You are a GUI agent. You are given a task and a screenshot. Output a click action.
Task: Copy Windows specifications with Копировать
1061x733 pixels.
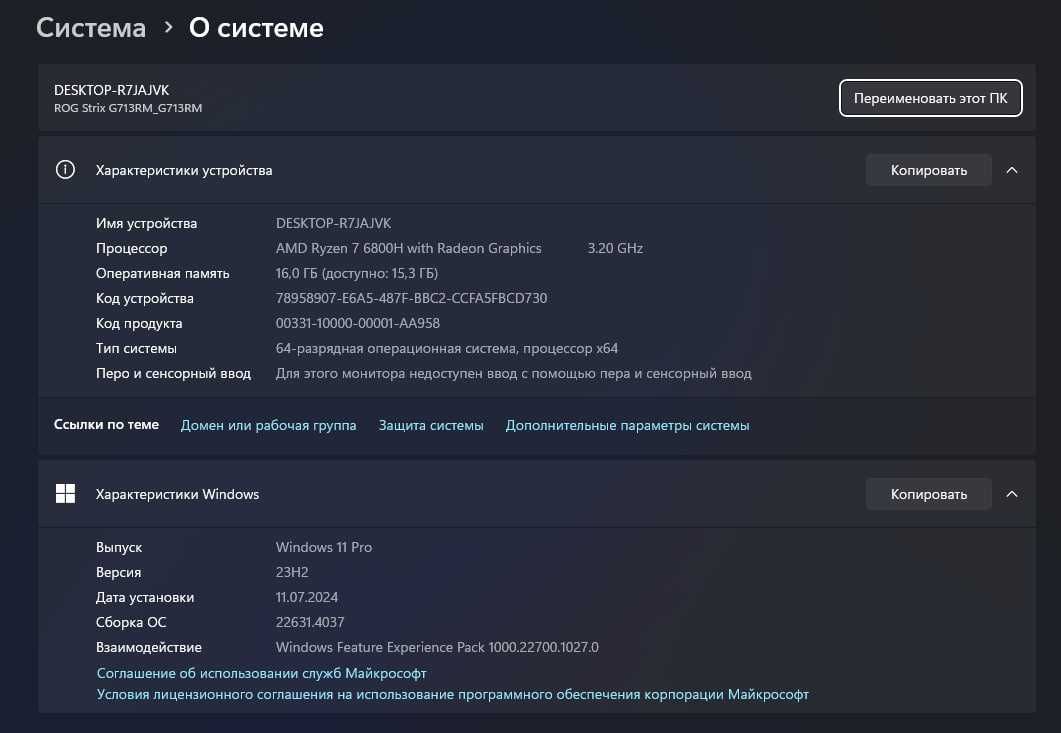[x=928, y=494]
